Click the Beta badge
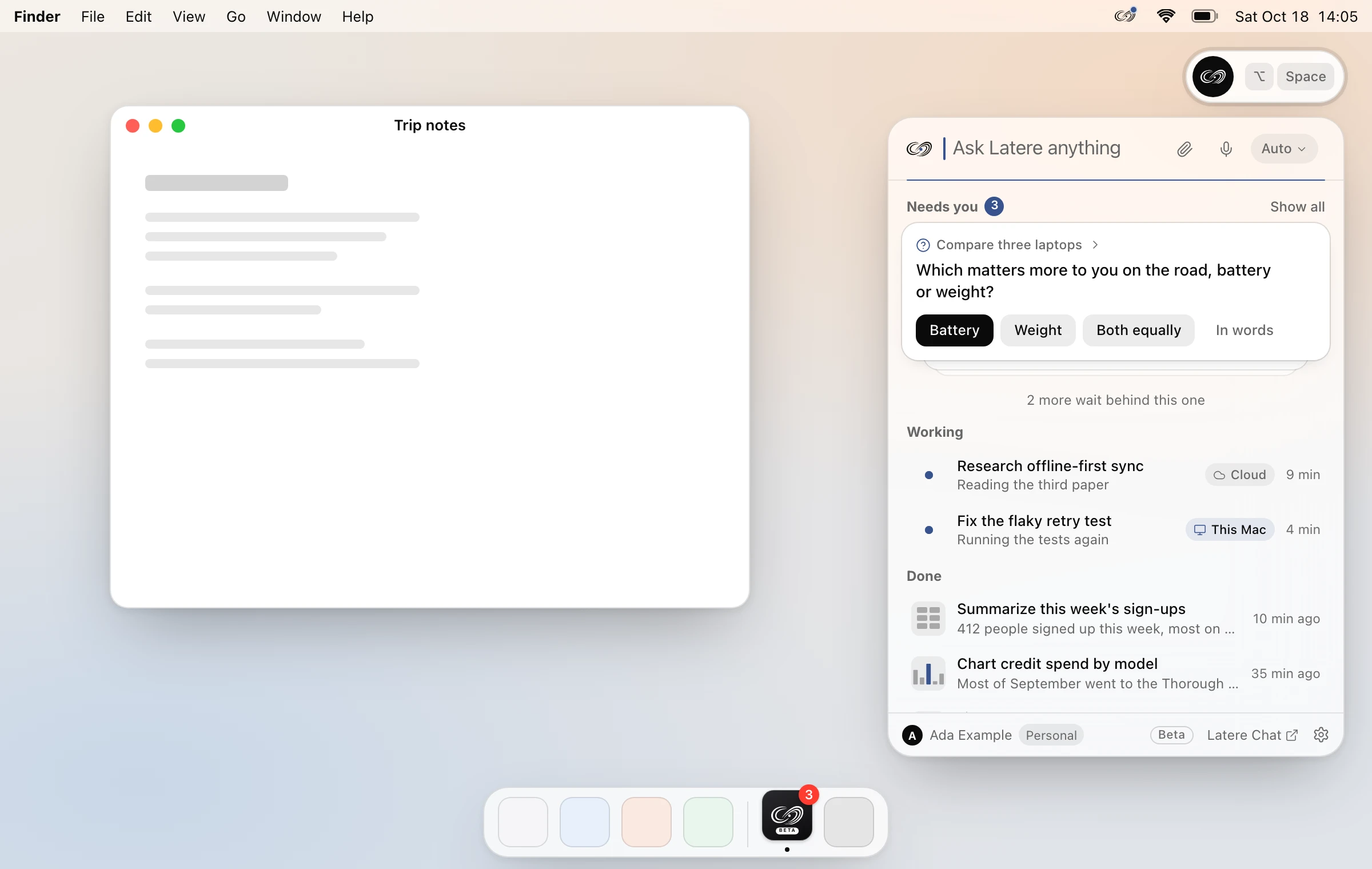 [1171, 735]
